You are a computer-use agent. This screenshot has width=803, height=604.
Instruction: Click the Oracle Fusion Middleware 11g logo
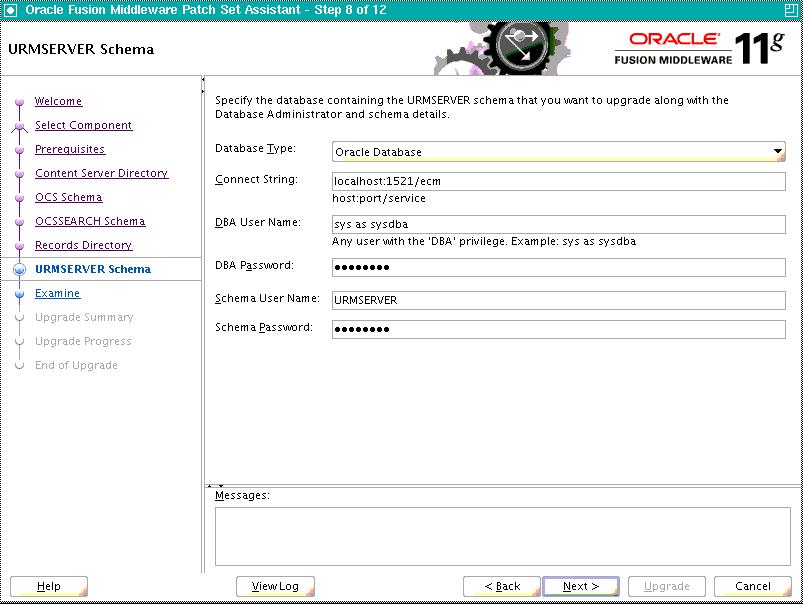click(699, 49)
